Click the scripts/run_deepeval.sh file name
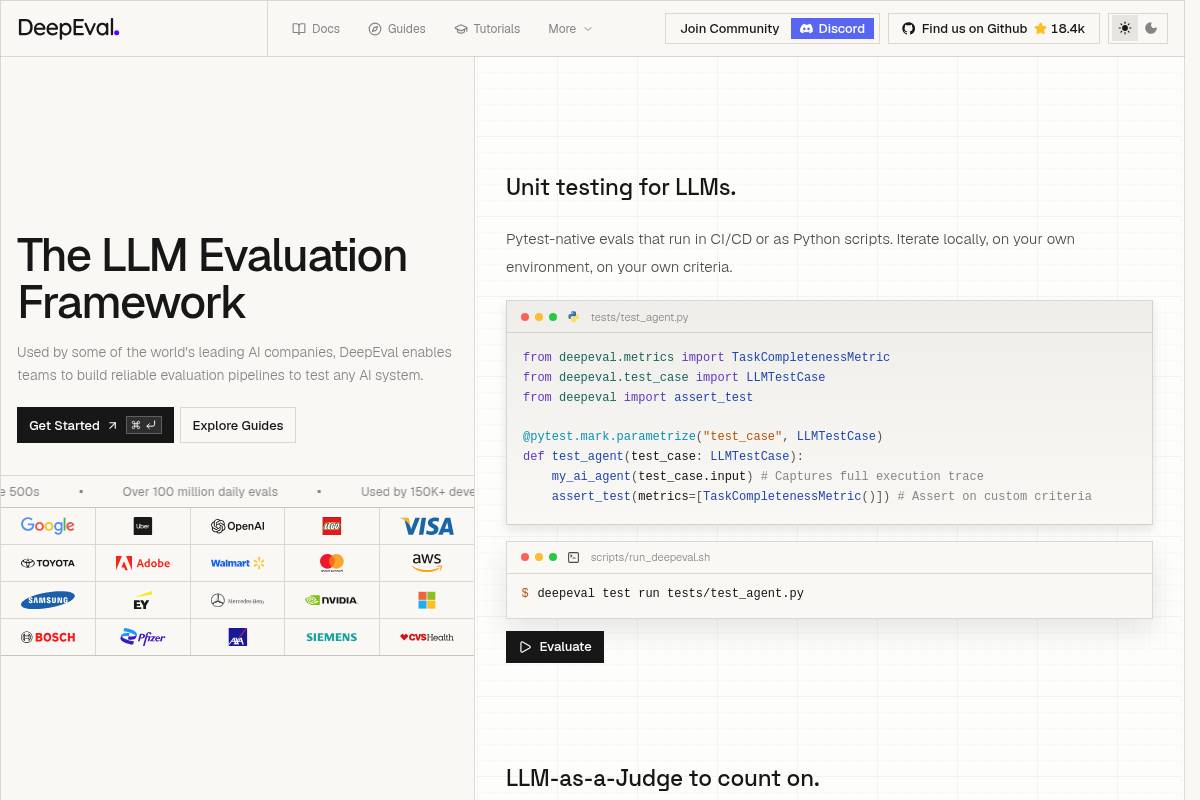The image size is (1200, 800). [x=650, y=557]
